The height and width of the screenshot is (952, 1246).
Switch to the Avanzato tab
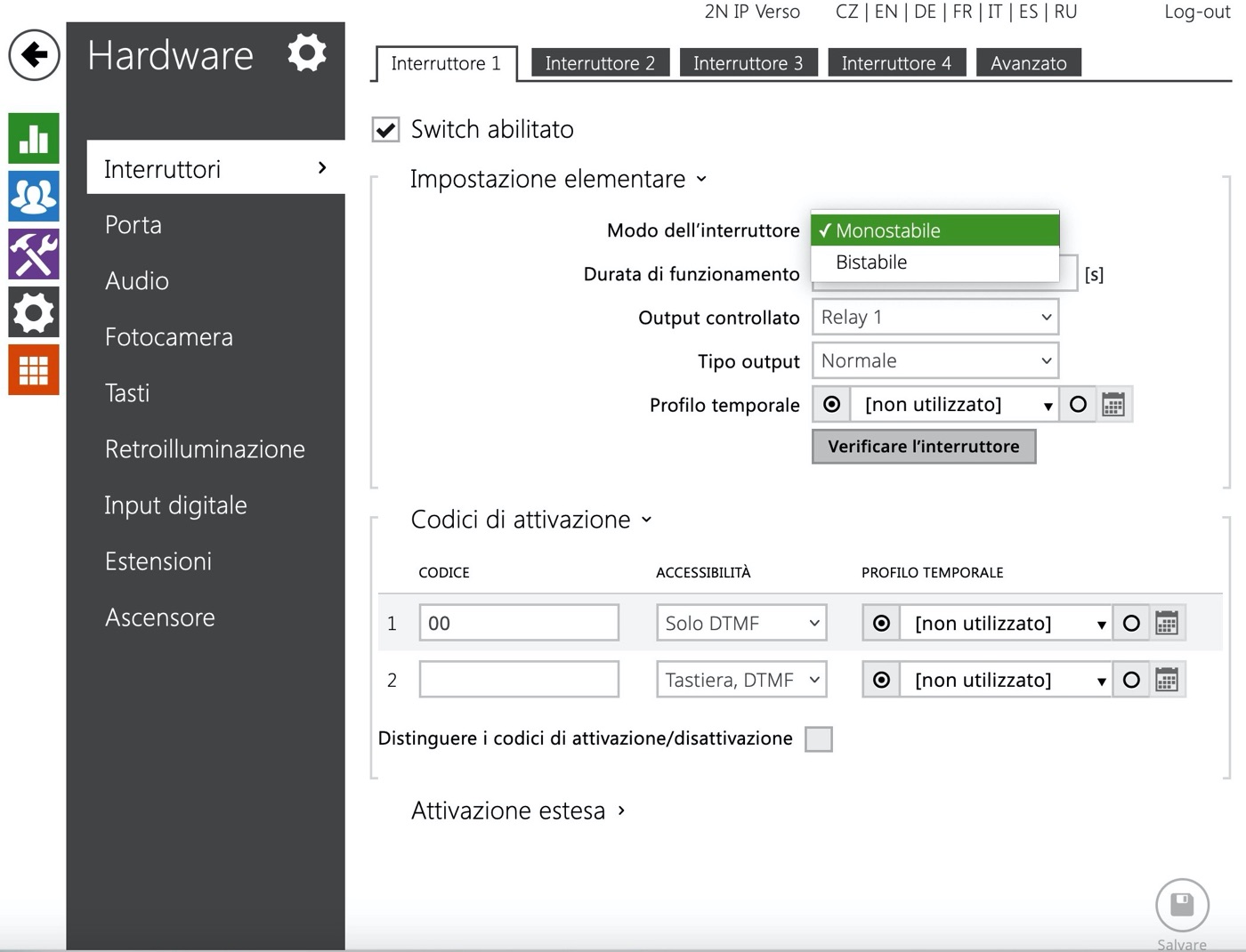pos(1029,63)
